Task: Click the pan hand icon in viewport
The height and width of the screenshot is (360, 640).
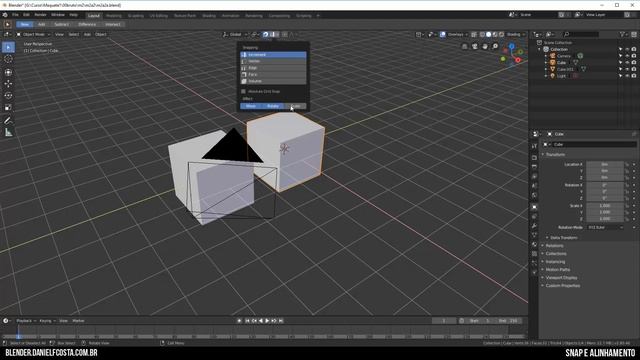Action: 485,47
